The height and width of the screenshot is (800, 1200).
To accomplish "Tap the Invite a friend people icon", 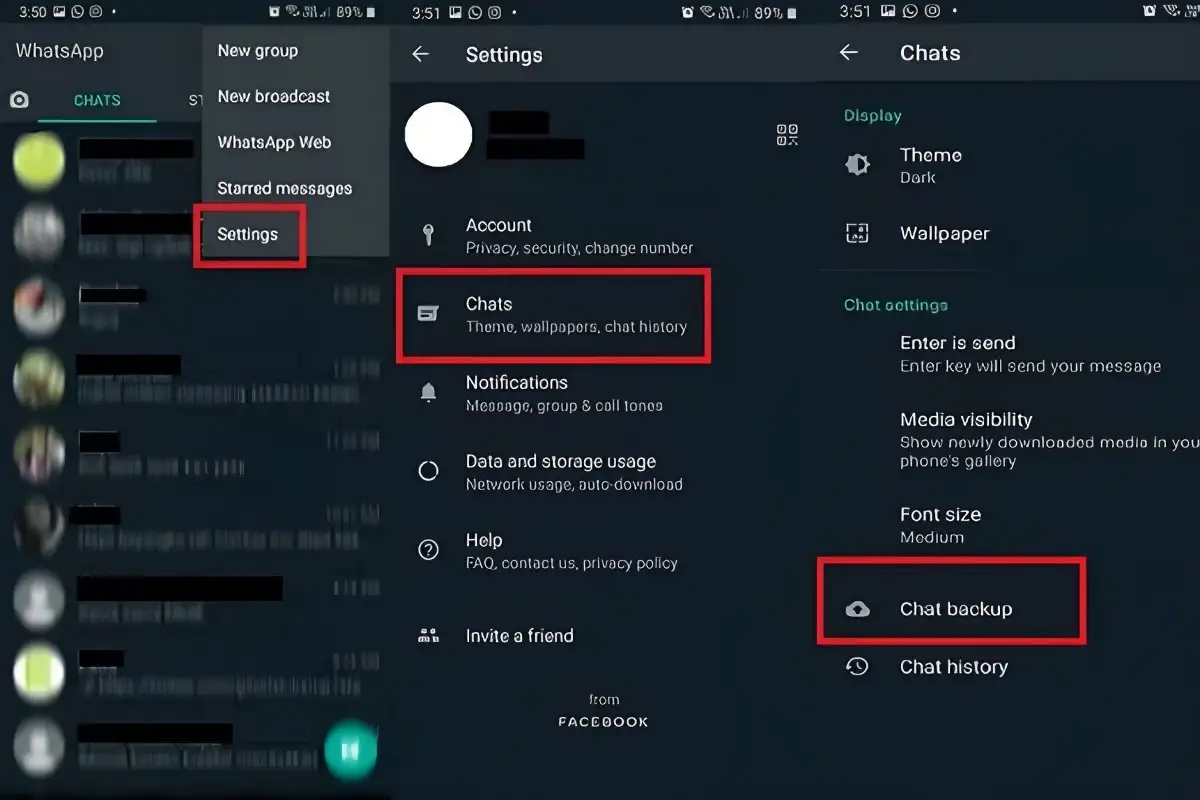I will [x=428, y=635].
